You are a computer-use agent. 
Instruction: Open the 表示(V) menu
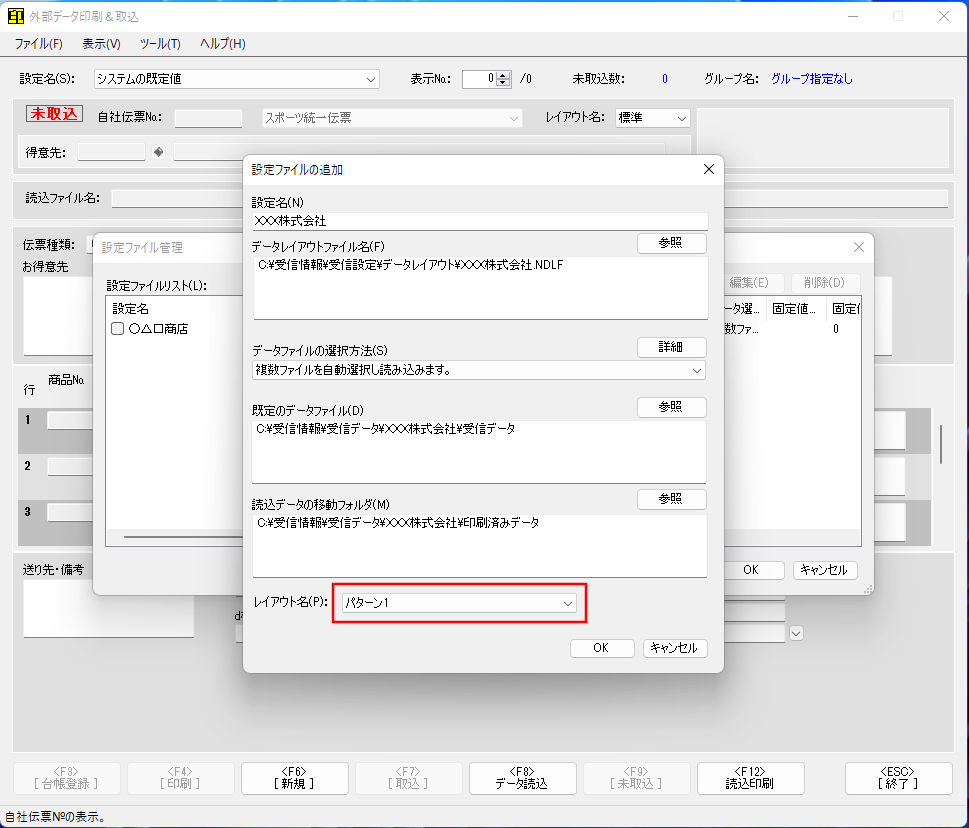click(101, 44)
